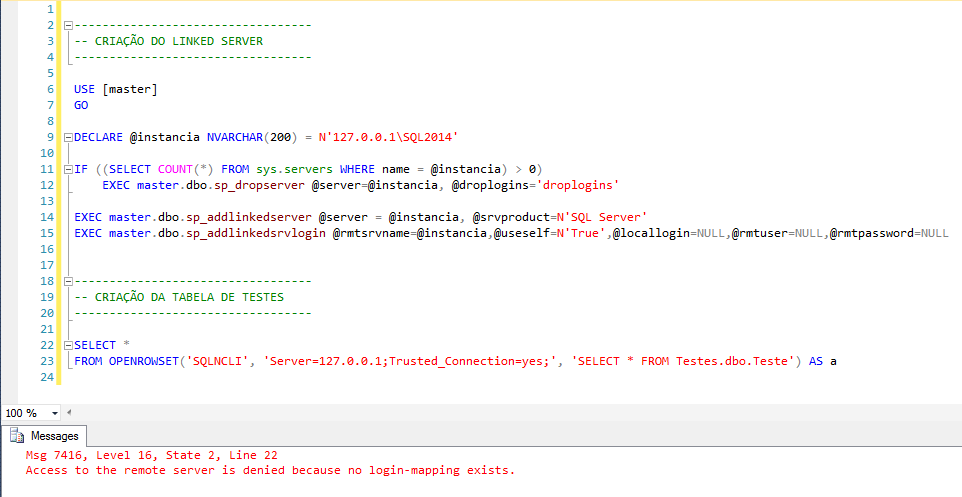Click the 'SELECT * FROM Testes.dbo.Teste' query string
This screenshot has height=497, width=962.
[x=683, y=361]
